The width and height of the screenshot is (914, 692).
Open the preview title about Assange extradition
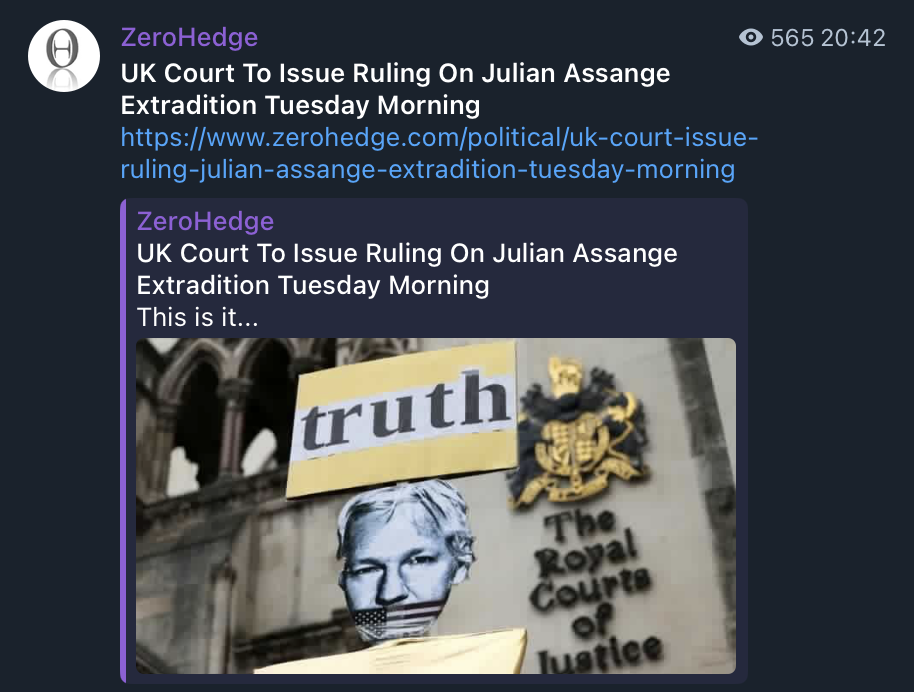407,269
